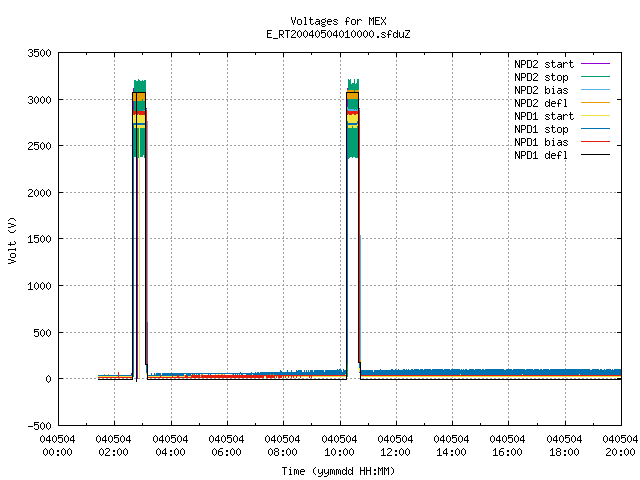Click the 040504 02:00 time tick label

pyautogui.click(x=113, y=446)
